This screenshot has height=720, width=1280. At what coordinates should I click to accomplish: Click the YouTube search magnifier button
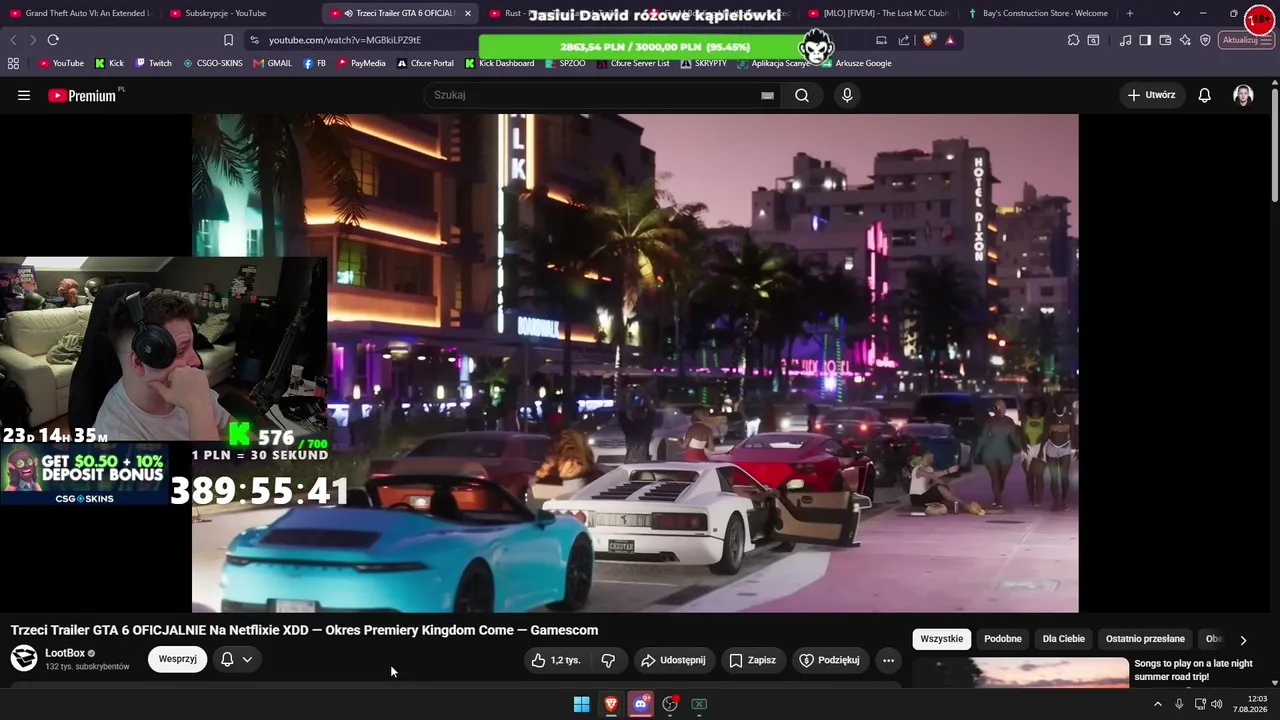[x=802, y=95]
